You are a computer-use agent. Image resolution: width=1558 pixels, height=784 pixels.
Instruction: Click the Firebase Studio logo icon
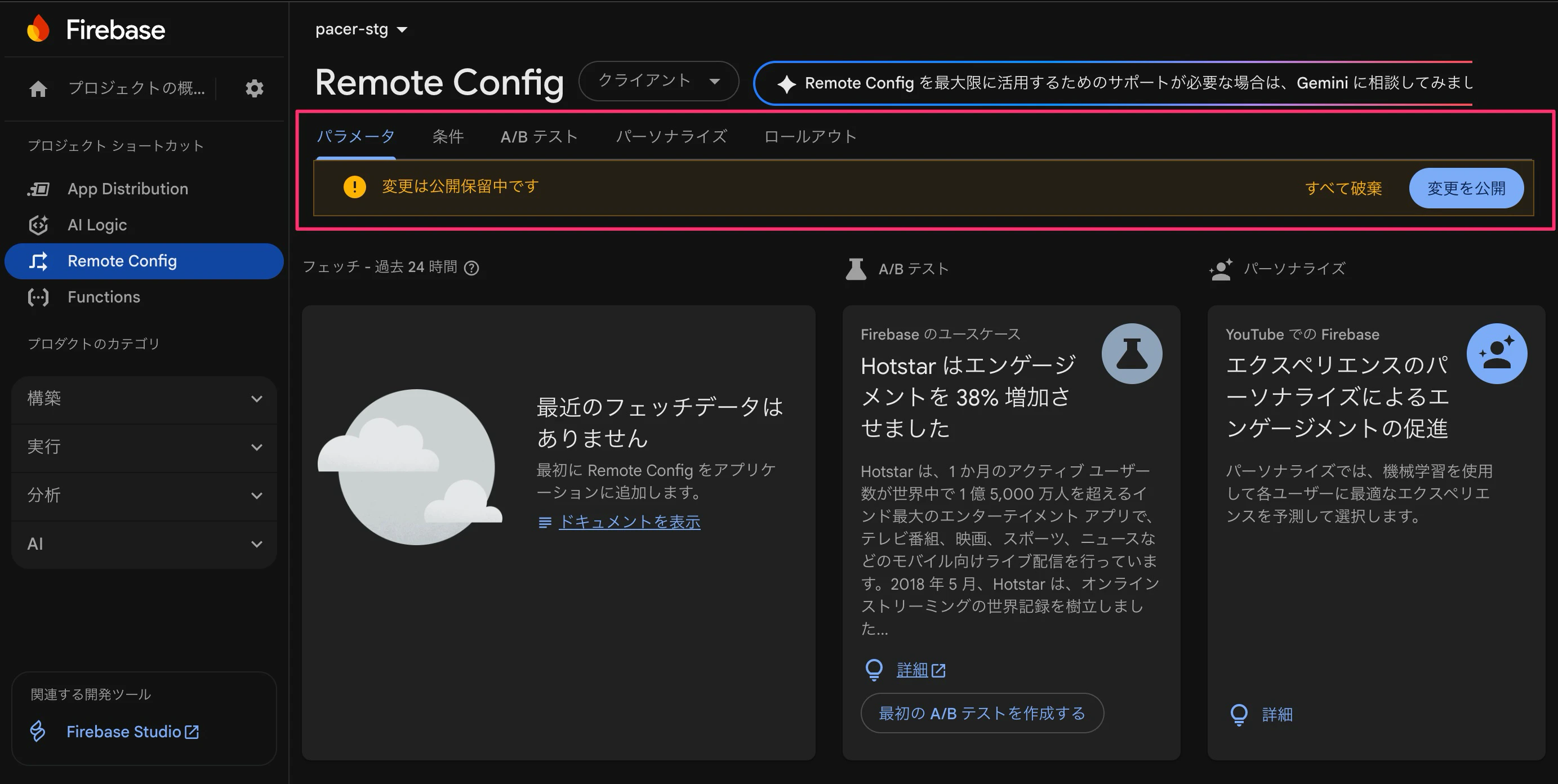tap(38, 732)
